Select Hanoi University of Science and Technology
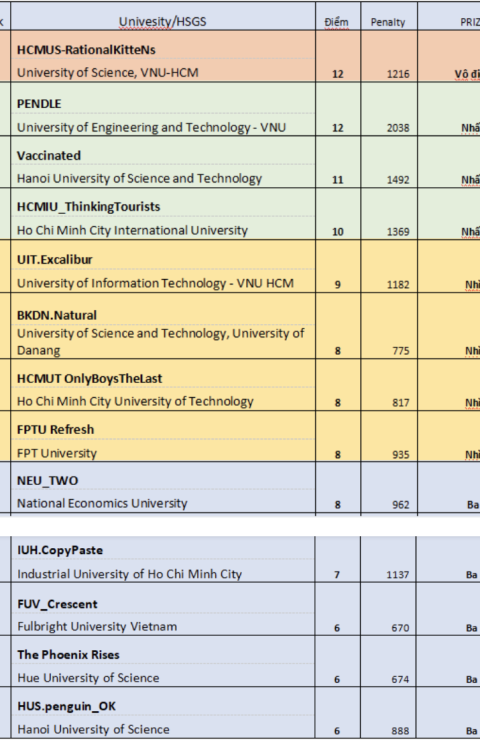480x750 pixels. 140,178
